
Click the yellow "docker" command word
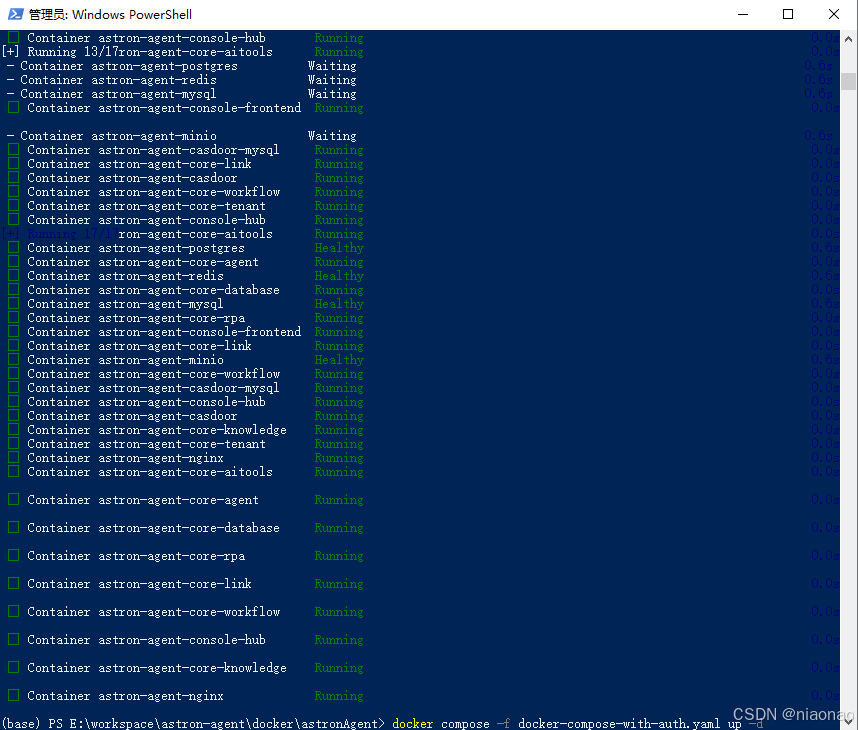click(x=413, y=723)
